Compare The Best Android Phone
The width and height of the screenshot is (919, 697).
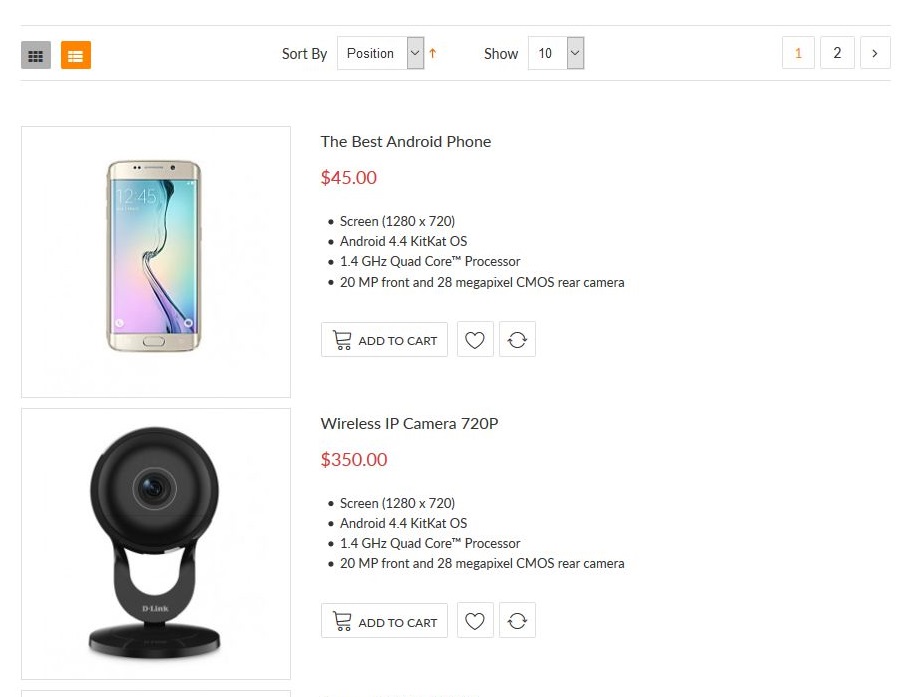pyautogui.click(x=517, y=340)
